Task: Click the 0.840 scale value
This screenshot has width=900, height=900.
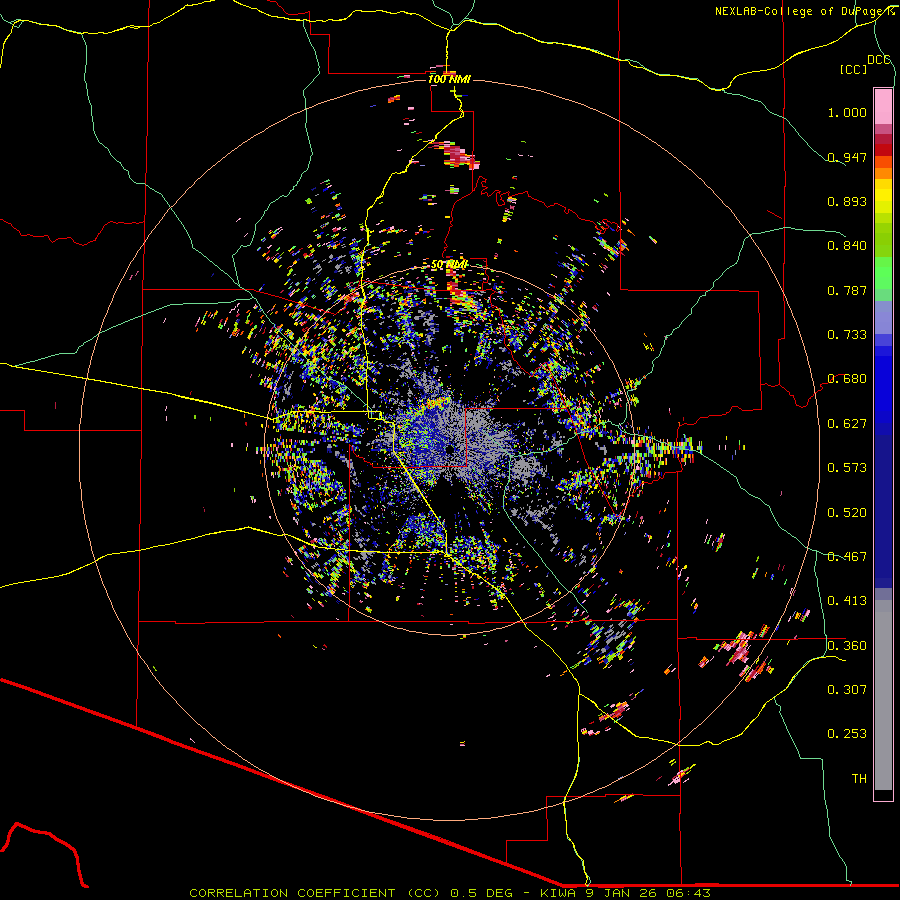Action: point(847,246)
